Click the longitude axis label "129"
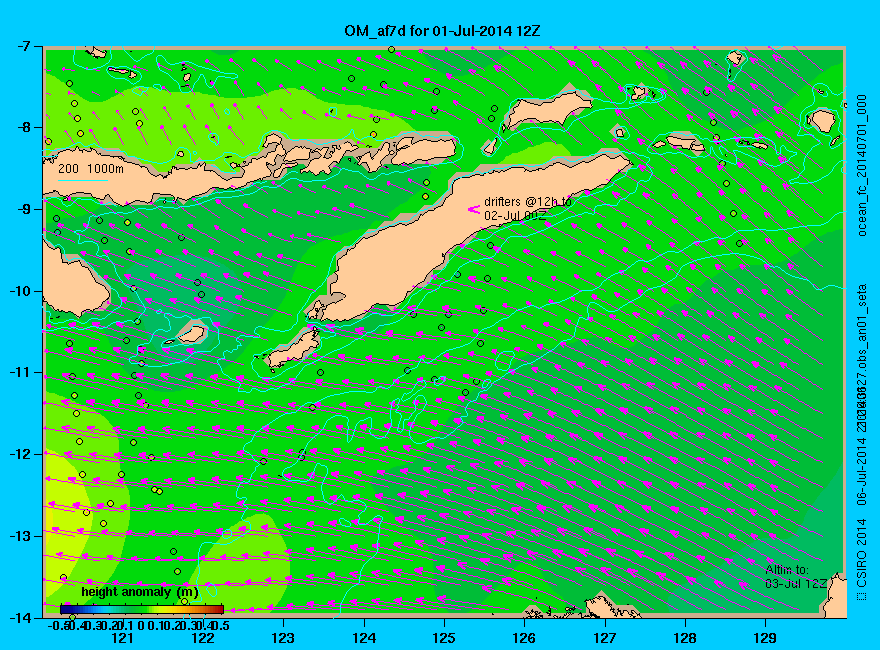The image size is (880, 650). click(x=765, y=638)
